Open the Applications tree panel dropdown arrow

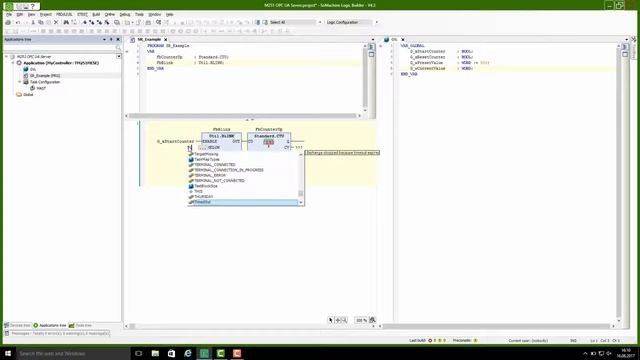(x=104, y=40)
